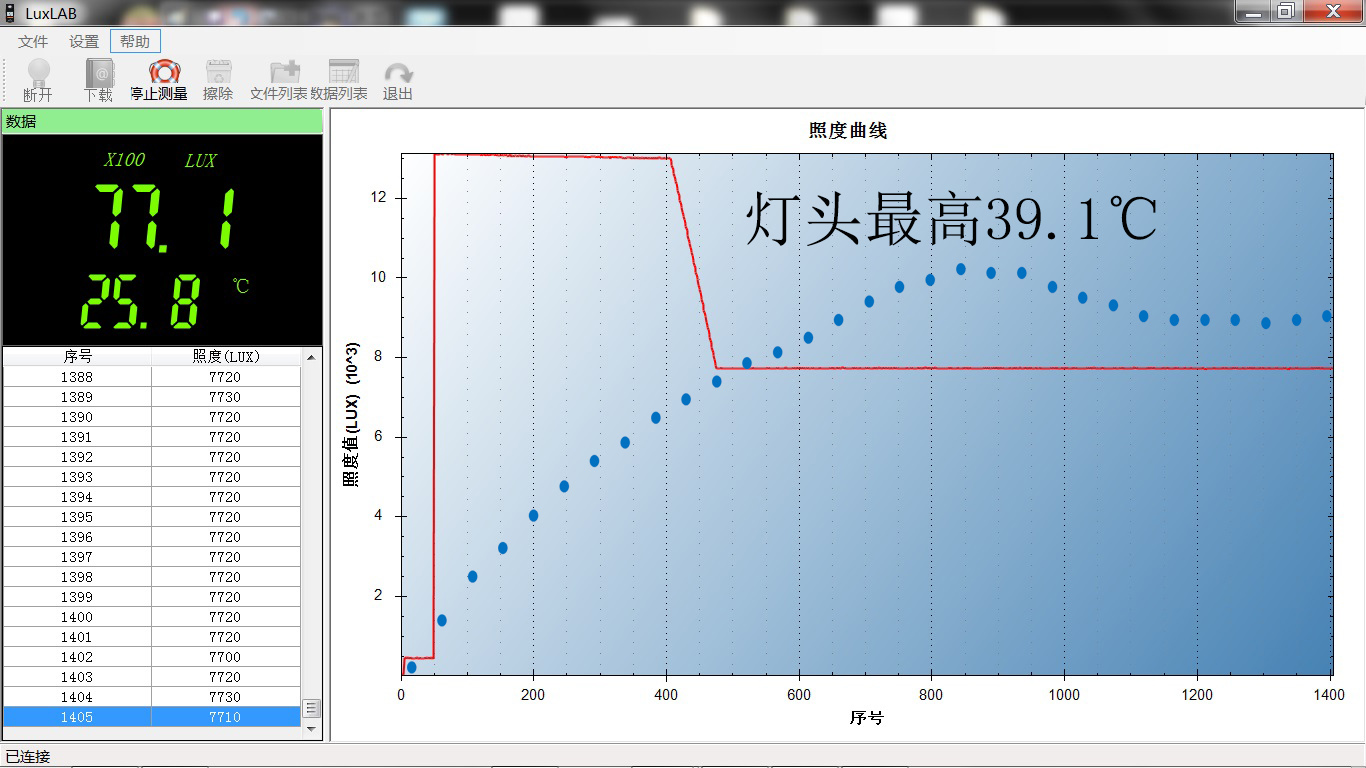The height and width of the screenshot is (768, 1366).
Task: Stop measuring with the 停止测量 lifebuoy icon
Action: pyautogui.click(x=164, y=72)
